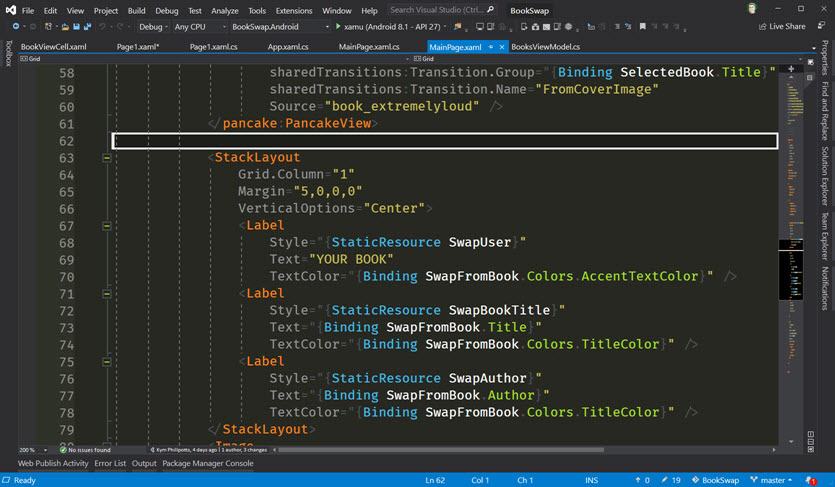Click the No issues found indicator
Screen dimensions: 835x487
click(85, 450)
